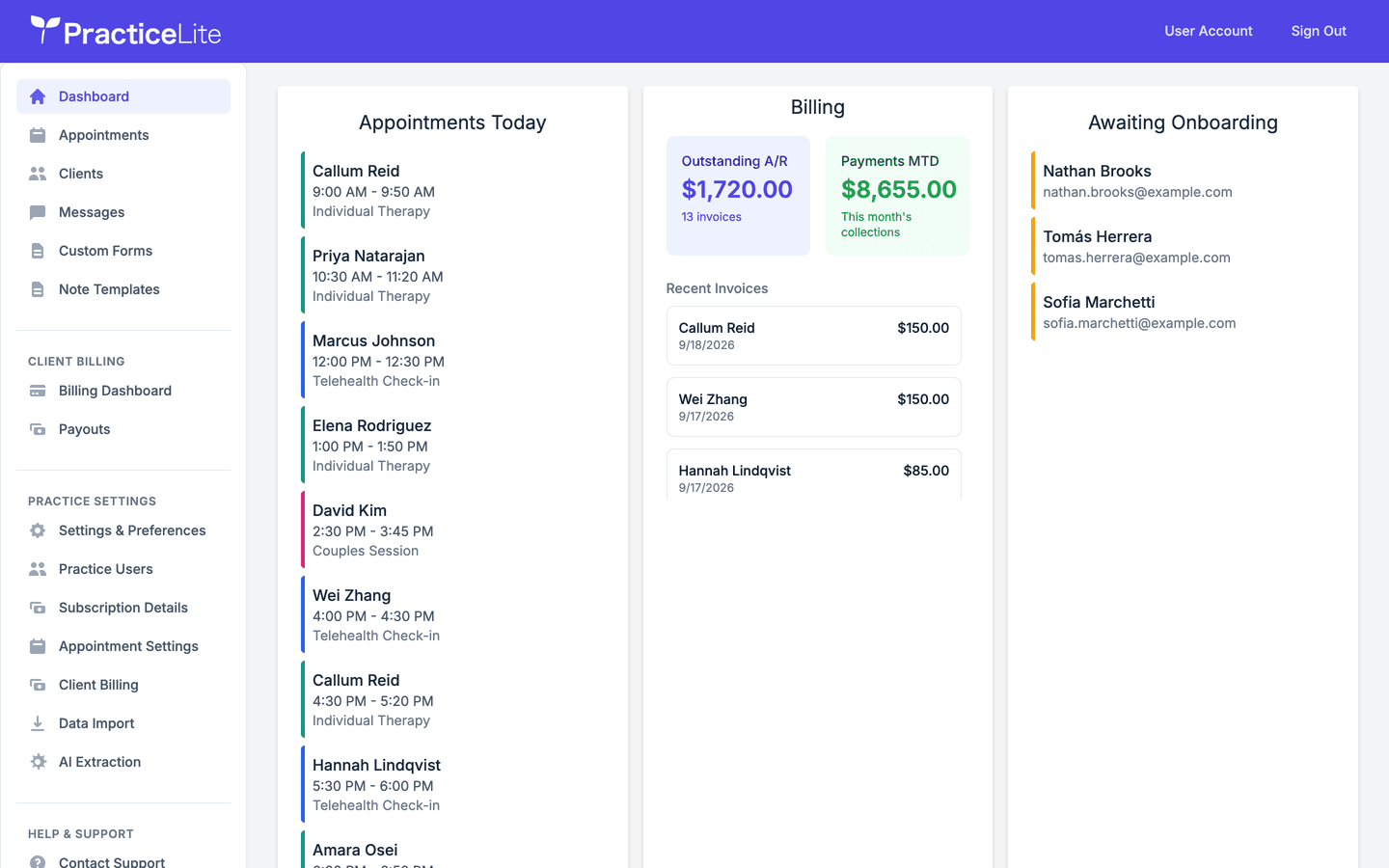Click the Subscription Details icon
This screenshot has height=868, width=1389.
38,608
